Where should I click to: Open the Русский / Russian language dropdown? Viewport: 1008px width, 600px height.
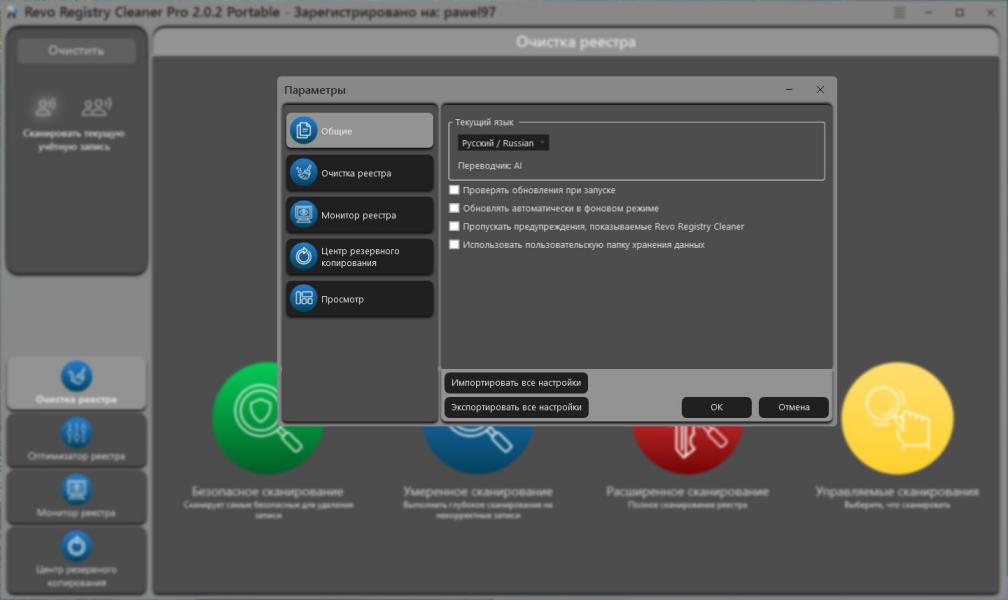[503, 143]
